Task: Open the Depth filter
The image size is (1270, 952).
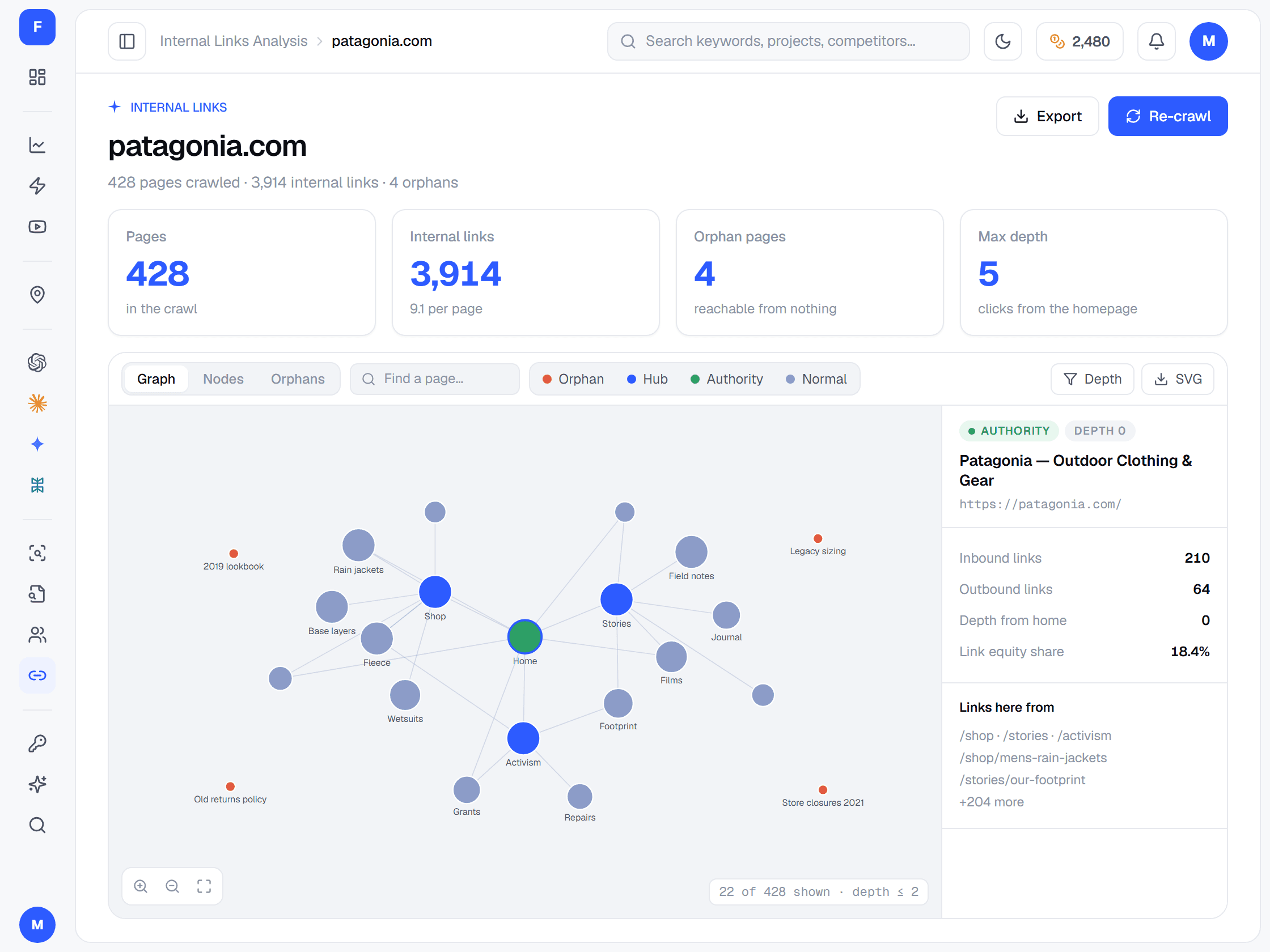Action: coord(1092,379)
